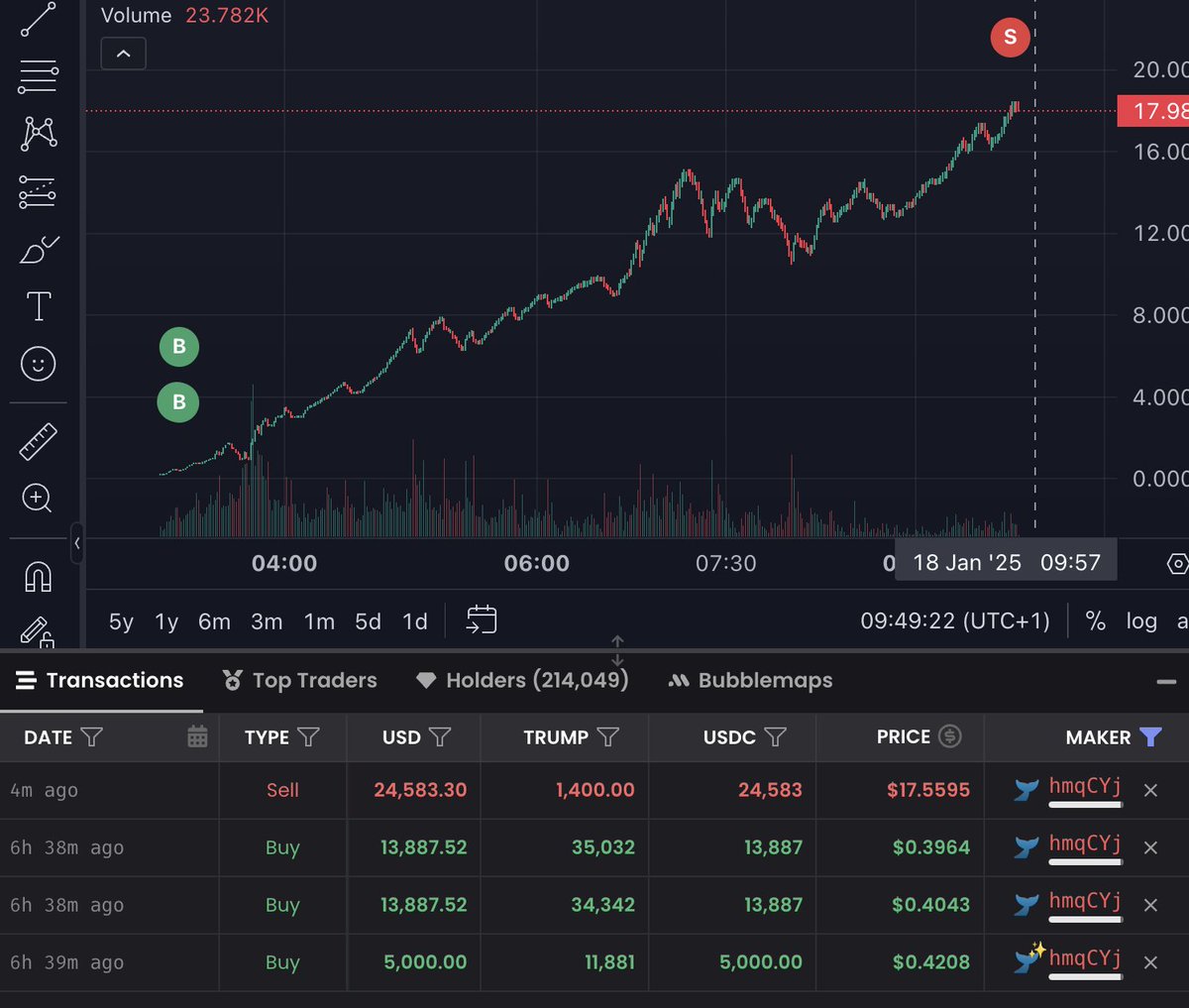Switch to the Bubblemaps tab
This screenshot has height=1008, width=1189.
click(x=750, y=680)
